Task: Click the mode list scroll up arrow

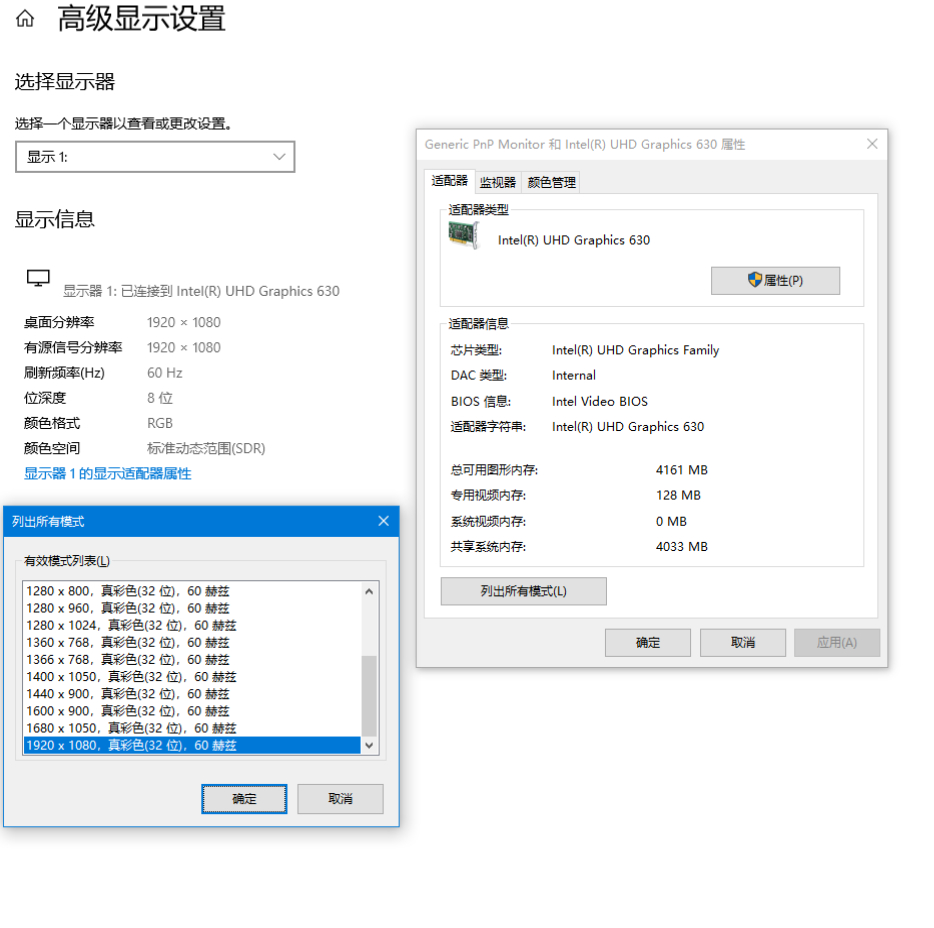Action: 369,591
